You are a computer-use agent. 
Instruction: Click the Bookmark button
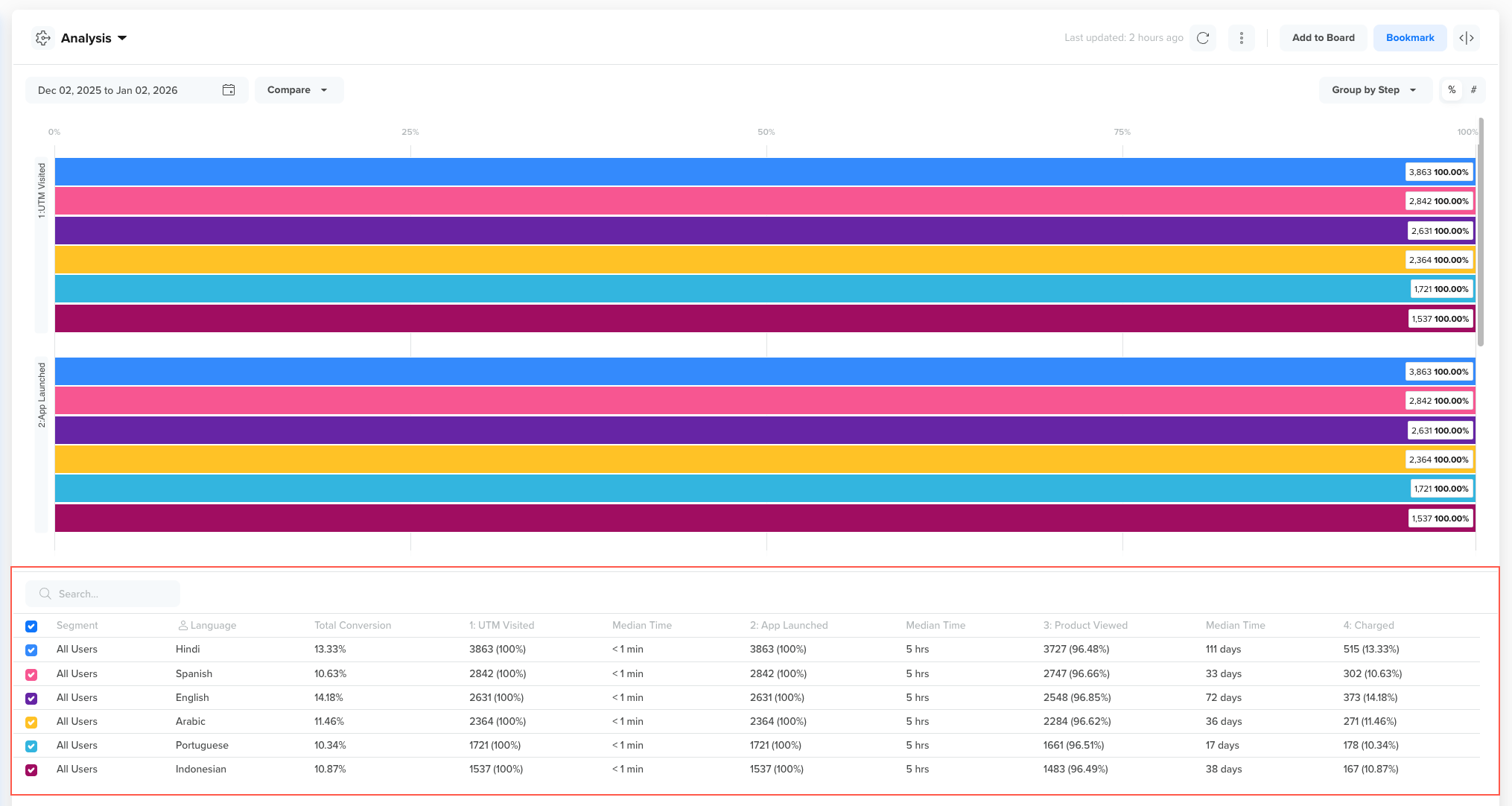tap(1409, 38)
